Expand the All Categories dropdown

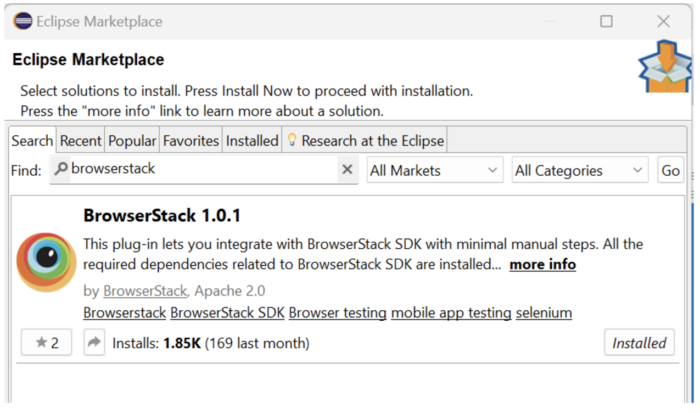click(580, 171)
